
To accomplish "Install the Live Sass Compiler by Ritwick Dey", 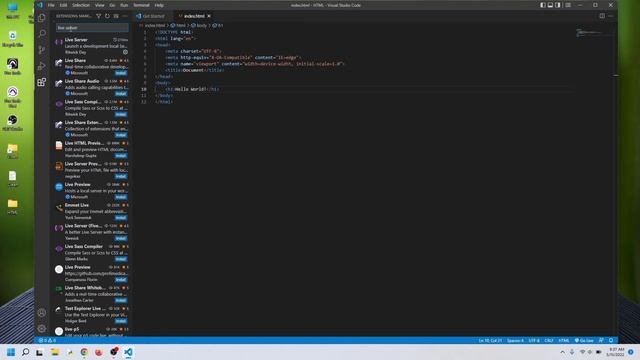I will point(121,114).
